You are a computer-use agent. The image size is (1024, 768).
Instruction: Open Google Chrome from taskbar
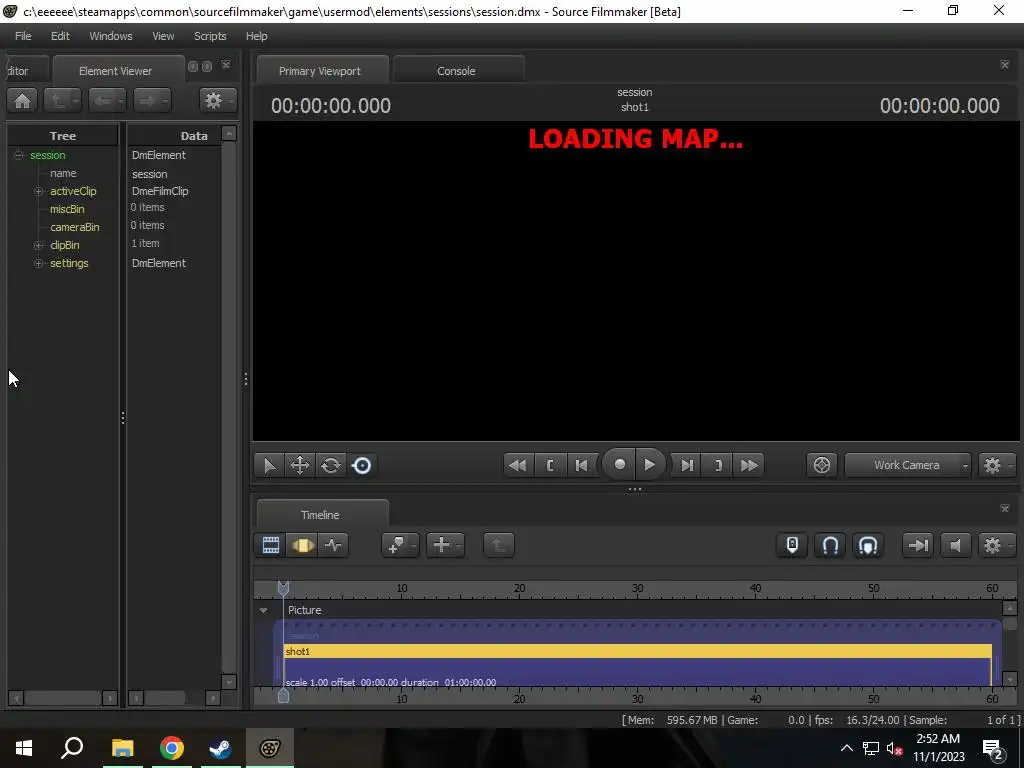click(172, 748)
